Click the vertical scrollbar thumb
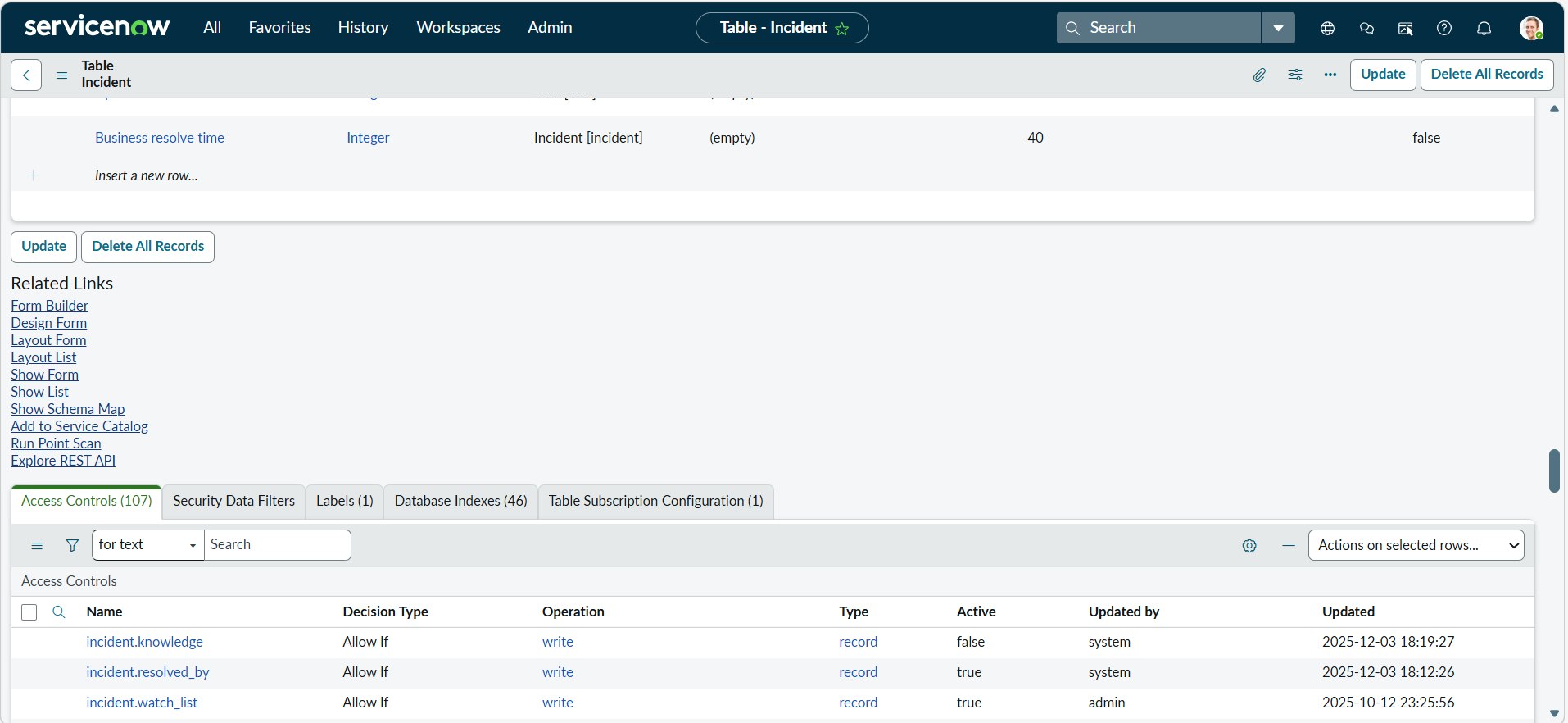This screenshot has height=723, width=1568. [1554, 471]
